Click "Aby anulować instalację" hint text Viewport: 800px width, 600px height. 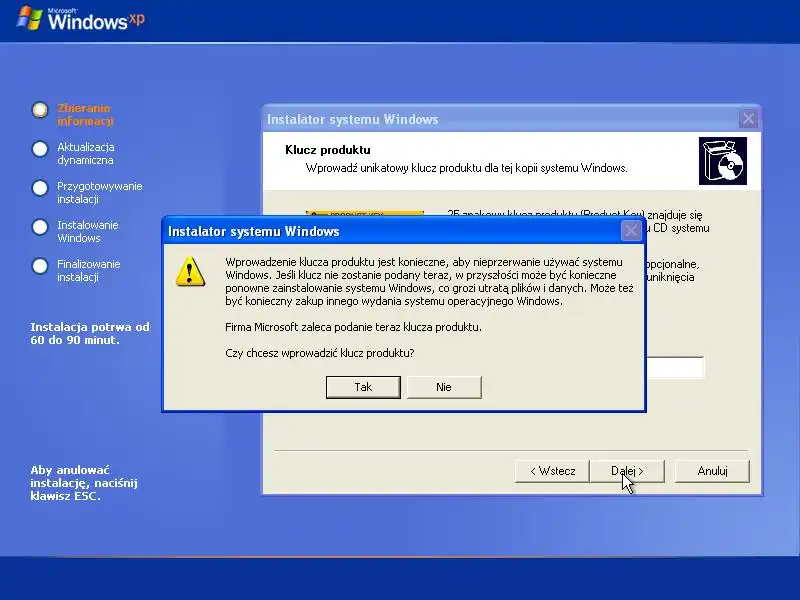click(x=84, y=483)
